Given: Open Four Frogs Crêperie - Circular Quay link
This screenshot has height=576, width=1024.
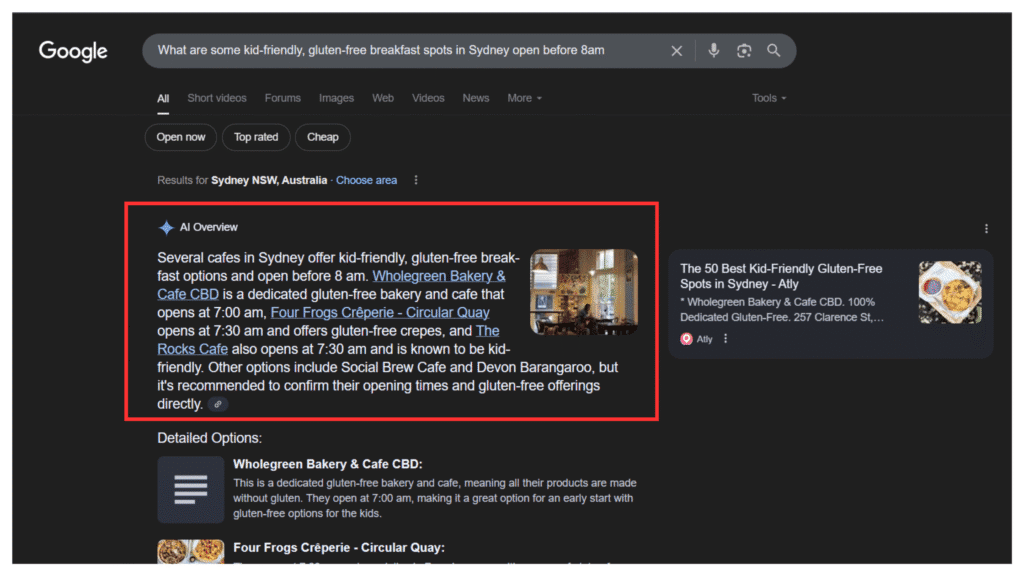Looking at the screenshot, I should pyautogui.click(x=380, y=313).
